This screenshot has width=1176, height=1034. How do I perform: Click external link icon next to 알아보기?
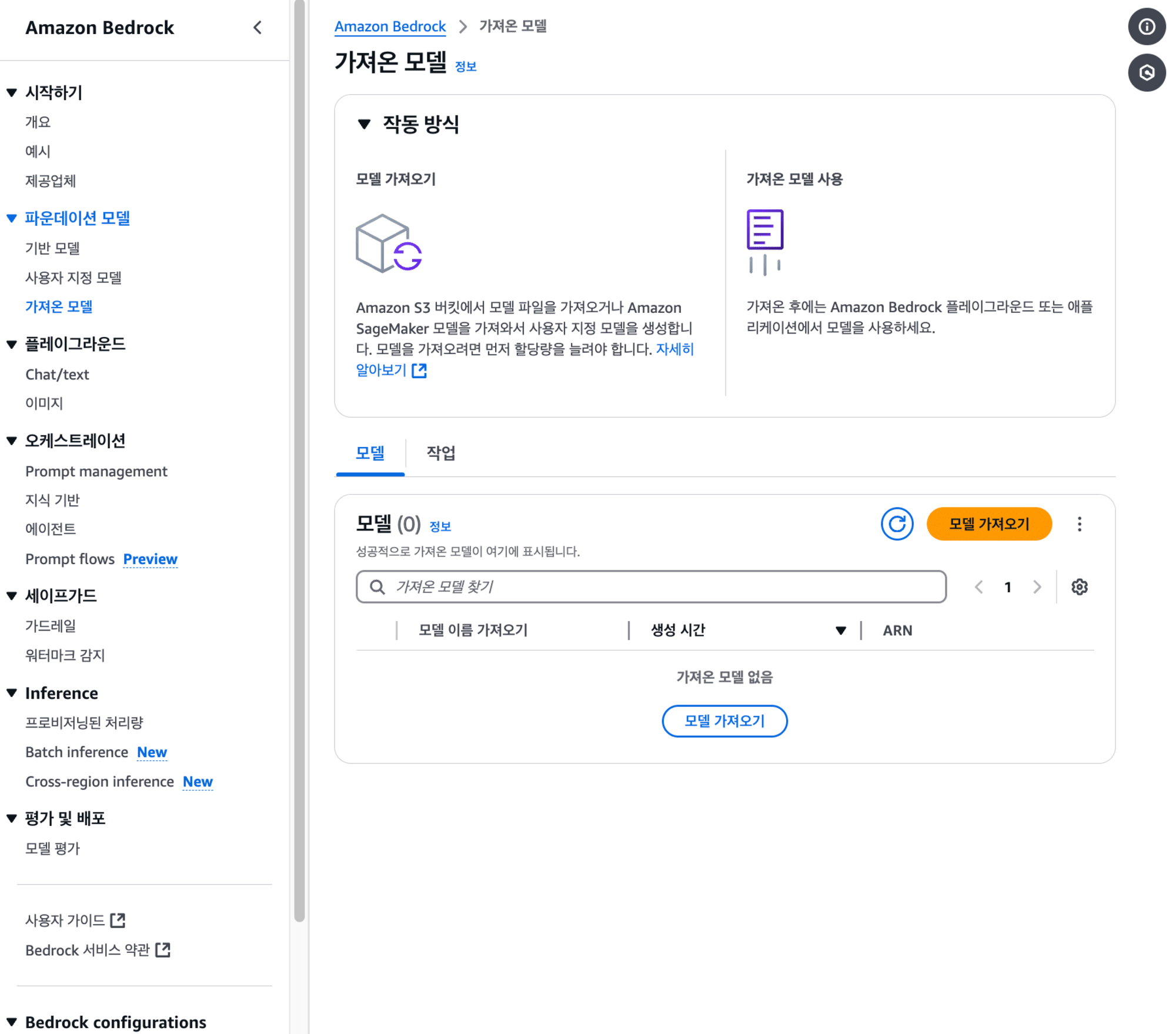click(419, 370)
